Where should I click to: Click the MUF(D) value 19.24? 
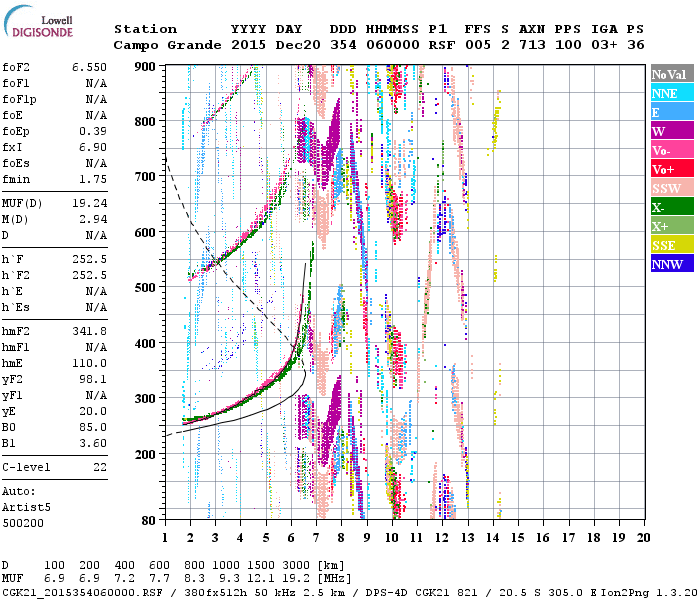tap(89, 204)
